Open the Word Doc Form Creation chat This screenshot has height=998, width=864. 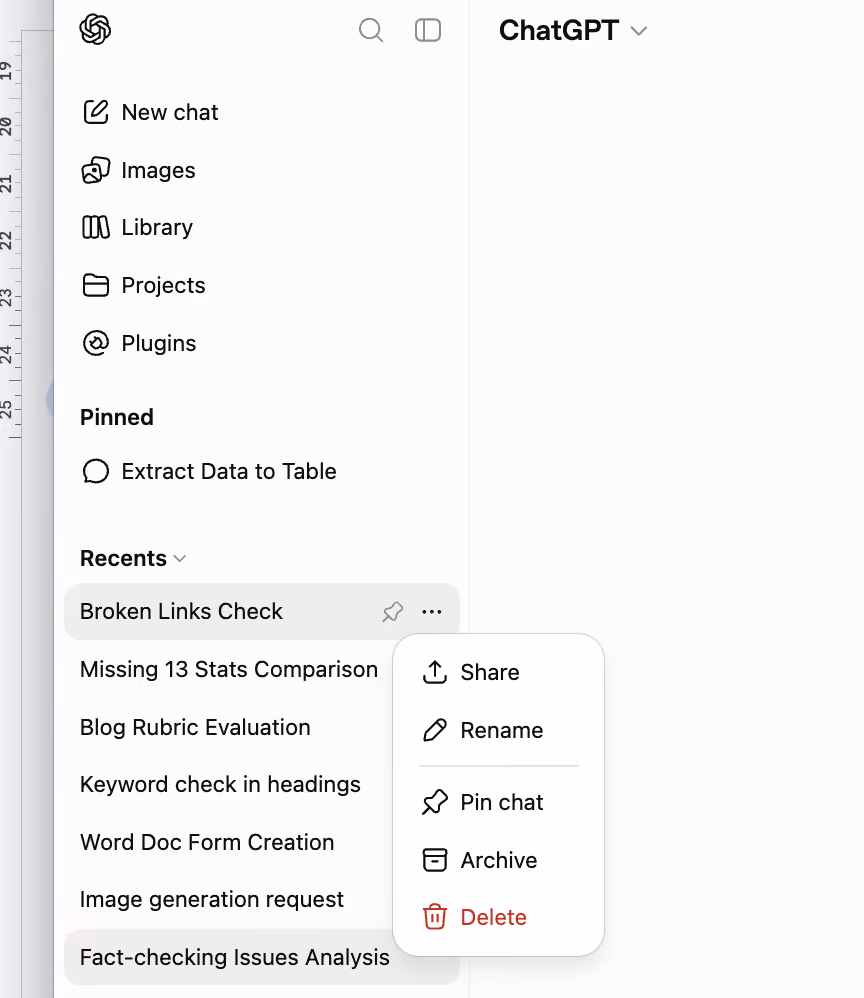click(207, 843)
